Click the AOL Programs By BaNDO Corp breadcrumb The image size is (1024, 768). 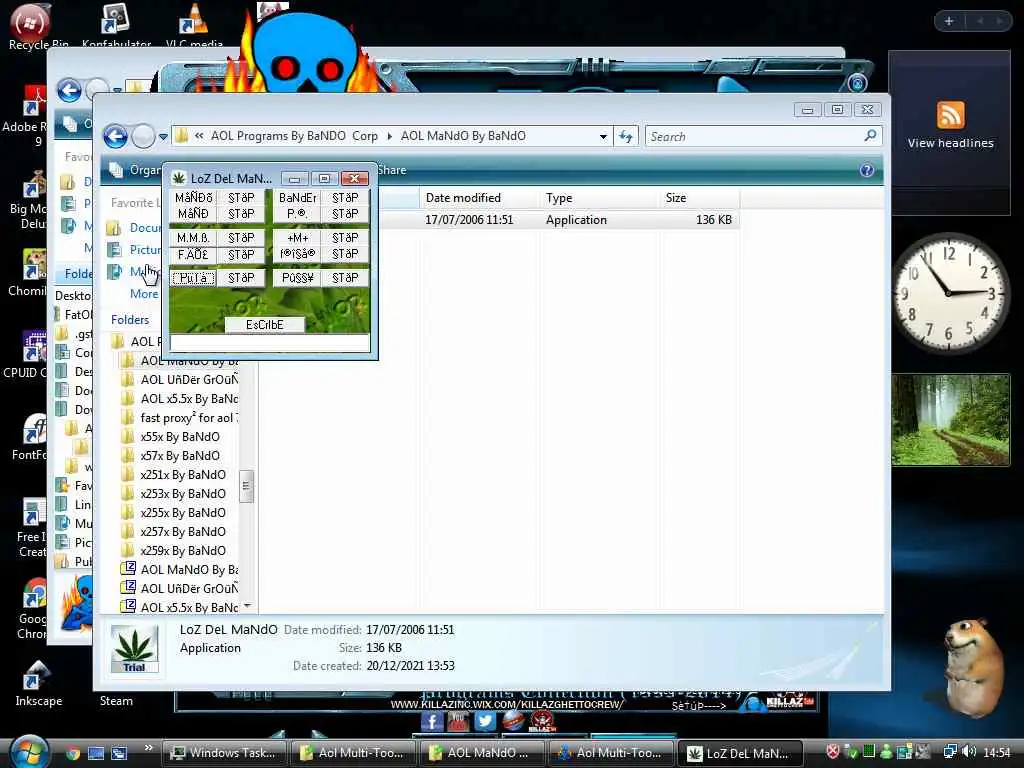[294, 136]
